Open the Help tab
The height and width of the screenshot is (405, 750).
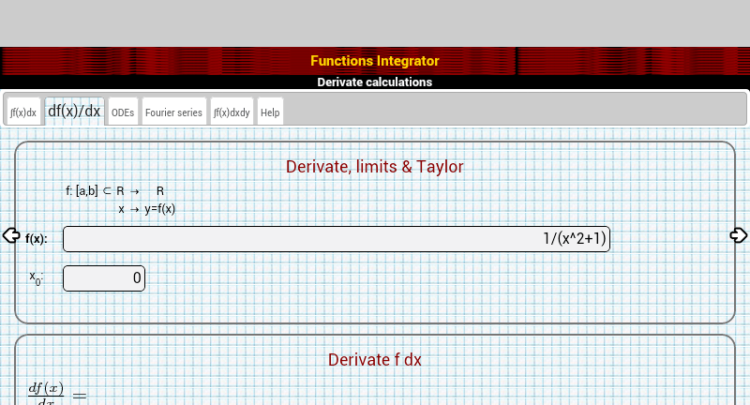(270, 112)
